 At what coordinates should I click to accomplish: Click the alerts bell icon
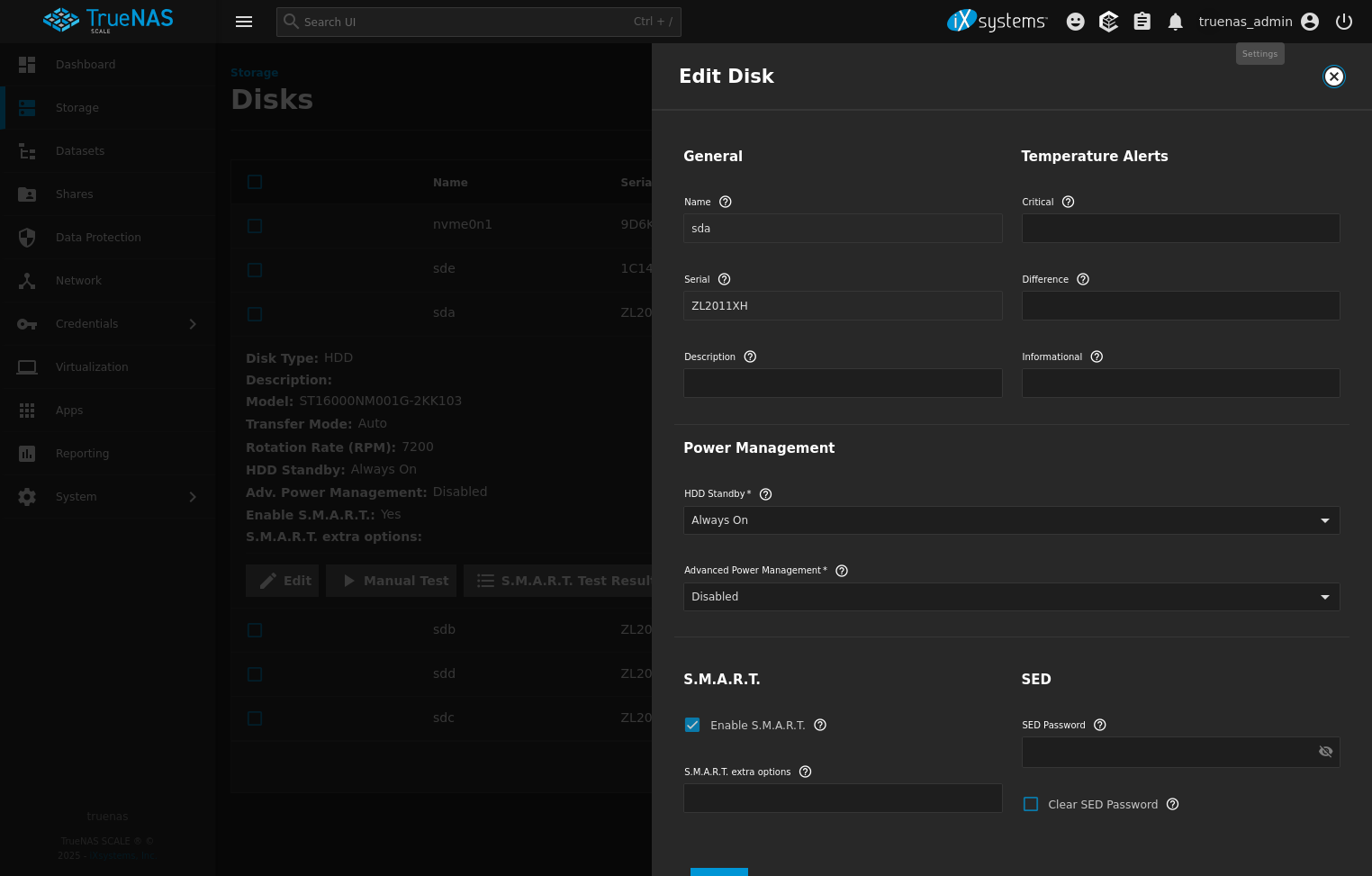pyautogui.click(x=1175, y=22)
